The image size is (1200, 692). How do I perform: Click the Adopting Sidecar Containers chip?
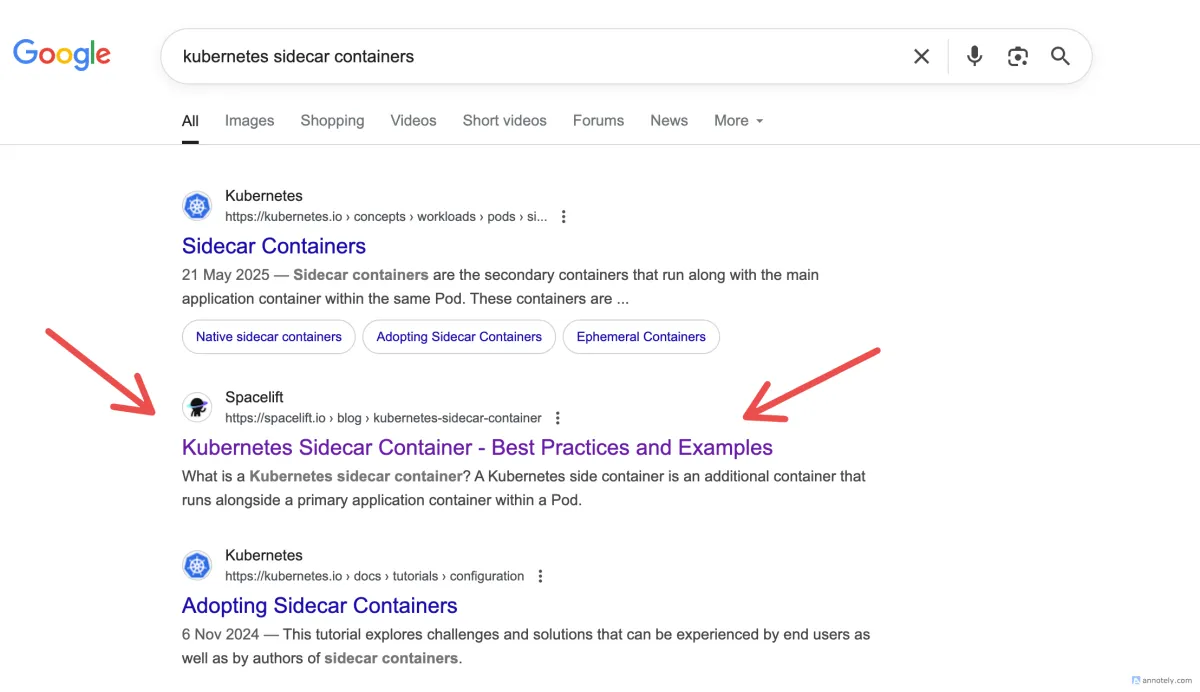point(459,337)
